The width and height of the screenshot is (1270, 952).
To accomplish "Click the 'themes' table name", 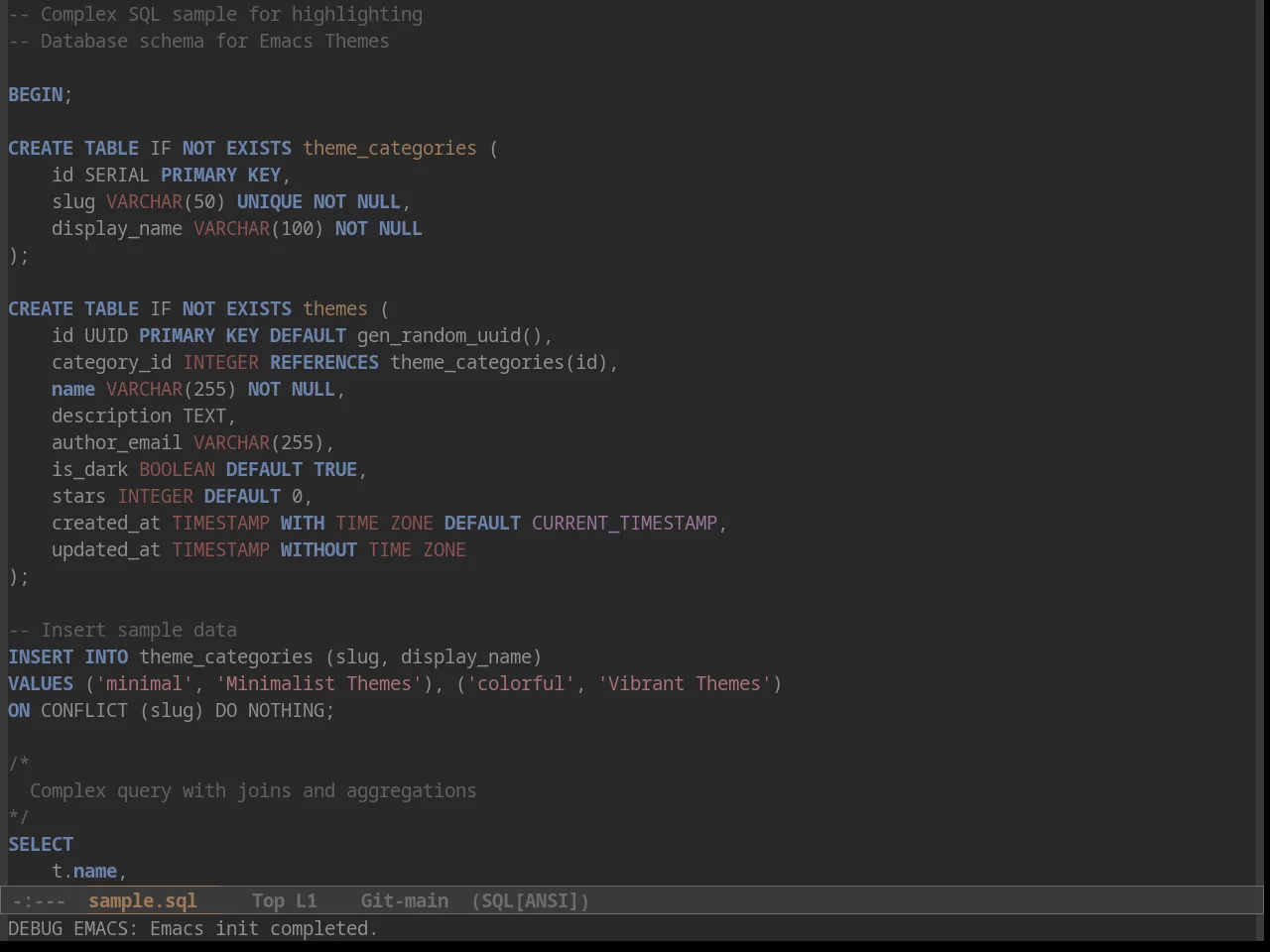I will pos(335,308).
